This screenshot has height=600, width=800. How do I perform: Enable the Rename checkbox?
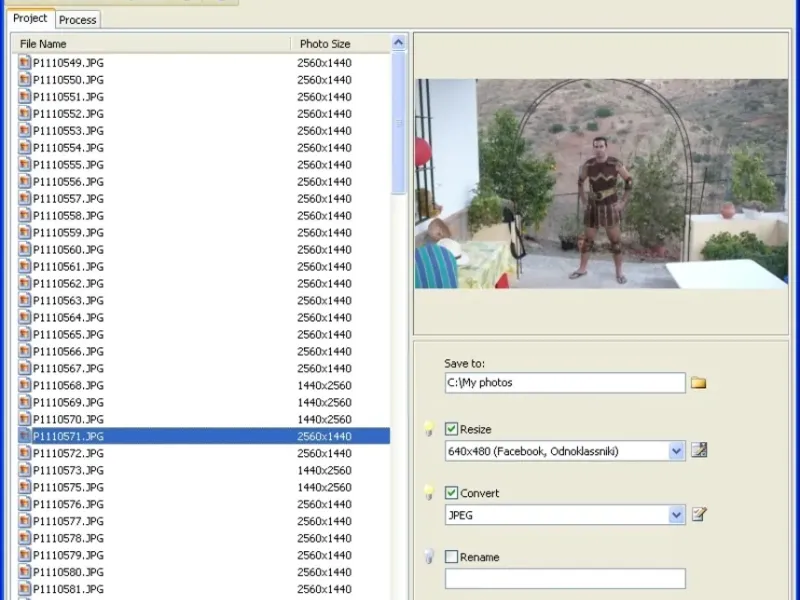pyautogui.click(x=452, y=557)
